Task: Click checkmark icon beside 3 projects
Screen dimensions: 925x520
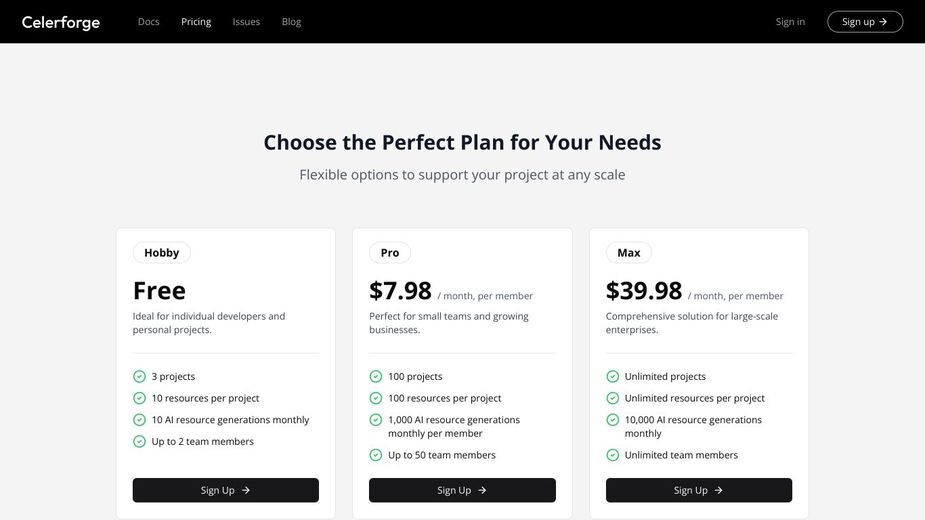Action: pos(139,377)
